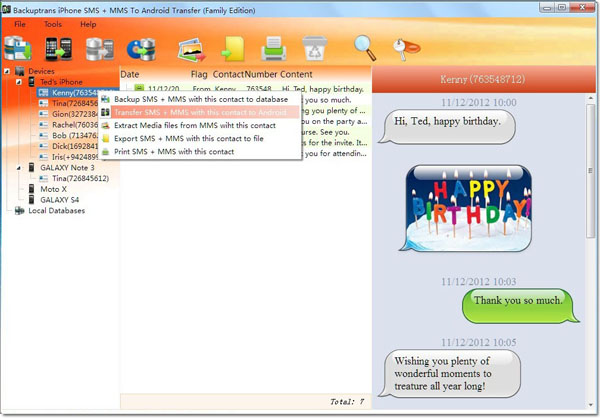Click the key registration toolbar icon
Screen dimensions: 600x418
[406, 49]
